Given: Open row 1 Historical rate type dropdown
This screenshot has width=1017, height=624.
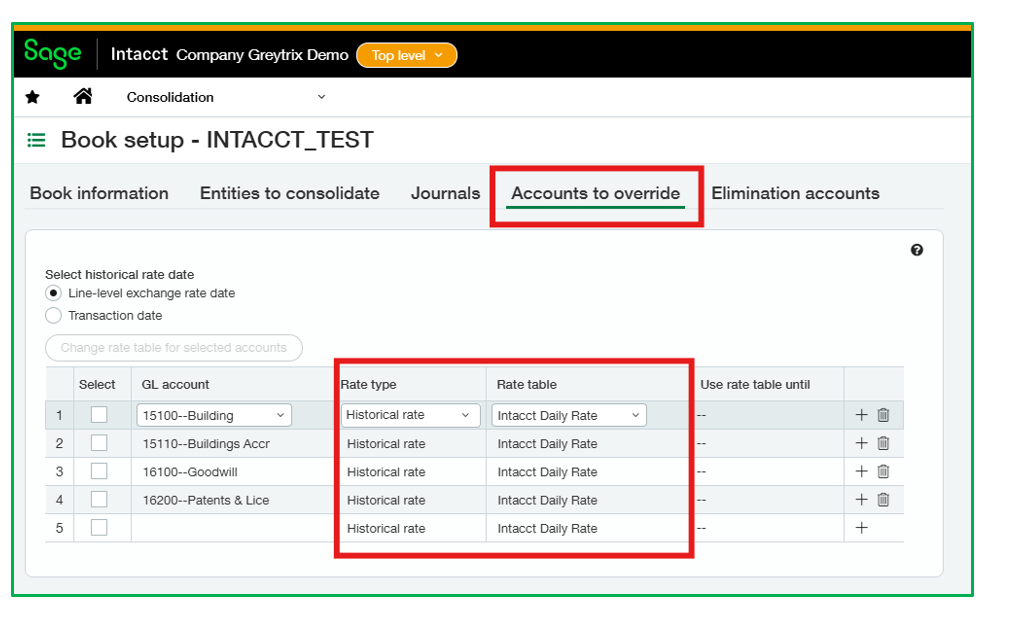Looking at the screenshot, I should click(411, 415).
